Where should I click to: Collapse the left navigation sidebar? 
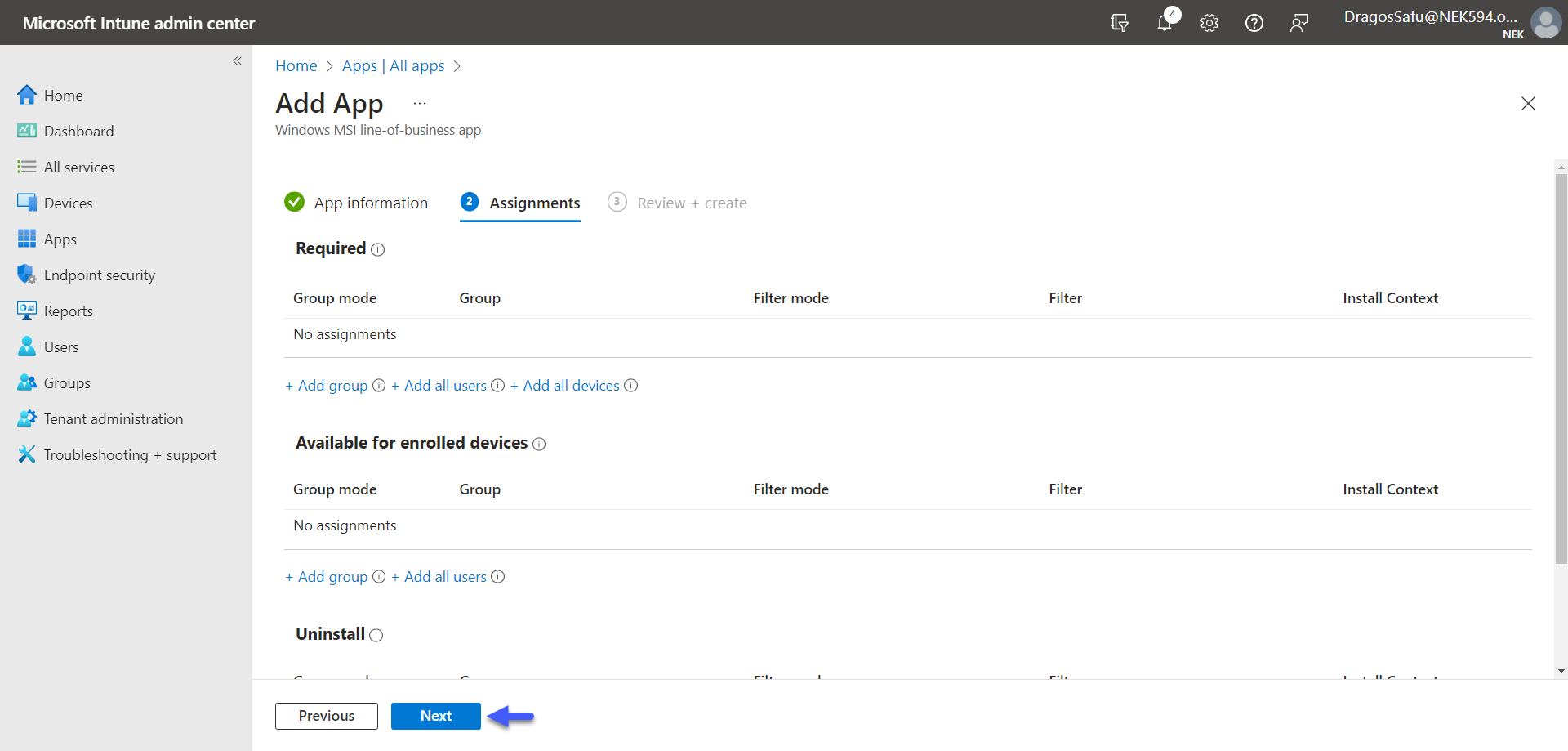pyautogui.click(x=238, y=60)
